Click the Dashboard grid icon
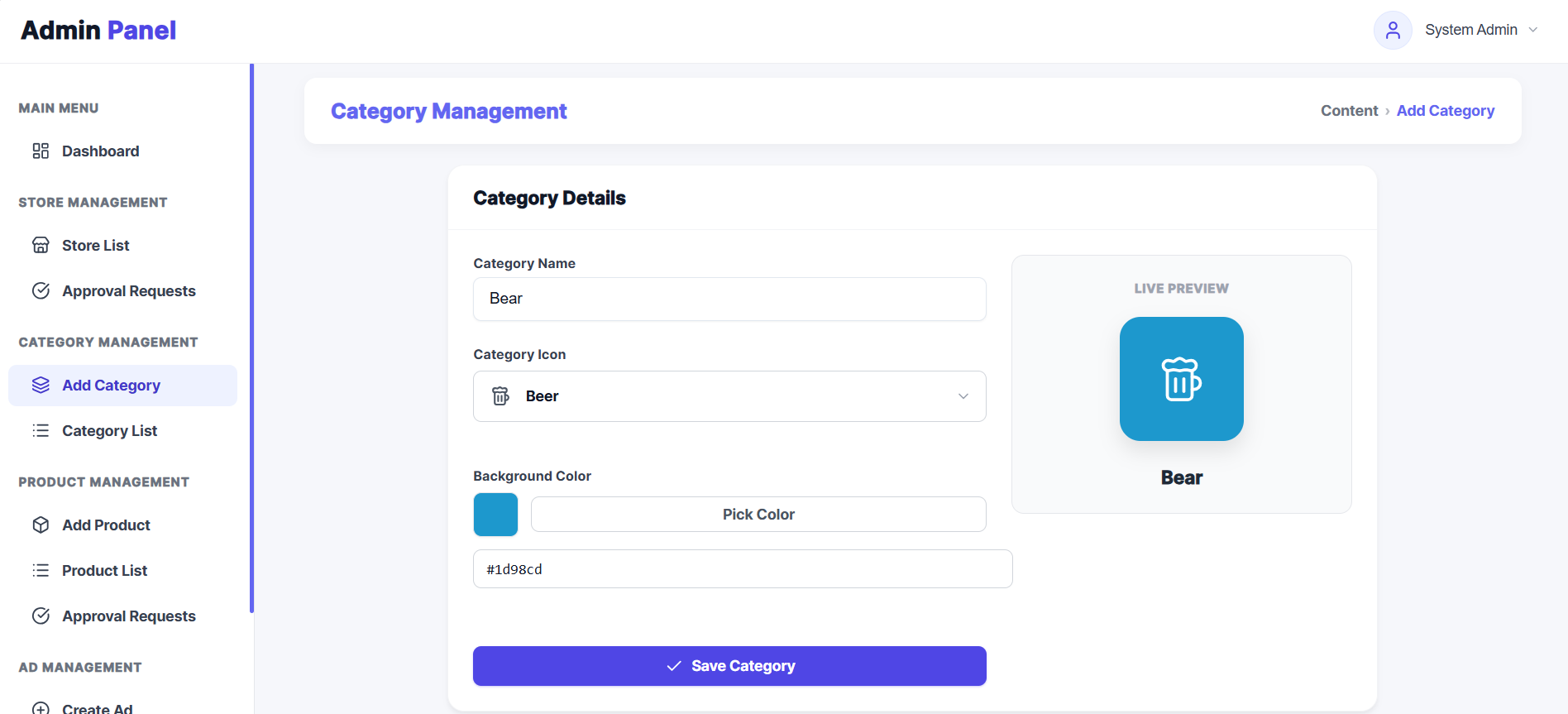This screenshot has width=1568, height=714. coord(41,151)
